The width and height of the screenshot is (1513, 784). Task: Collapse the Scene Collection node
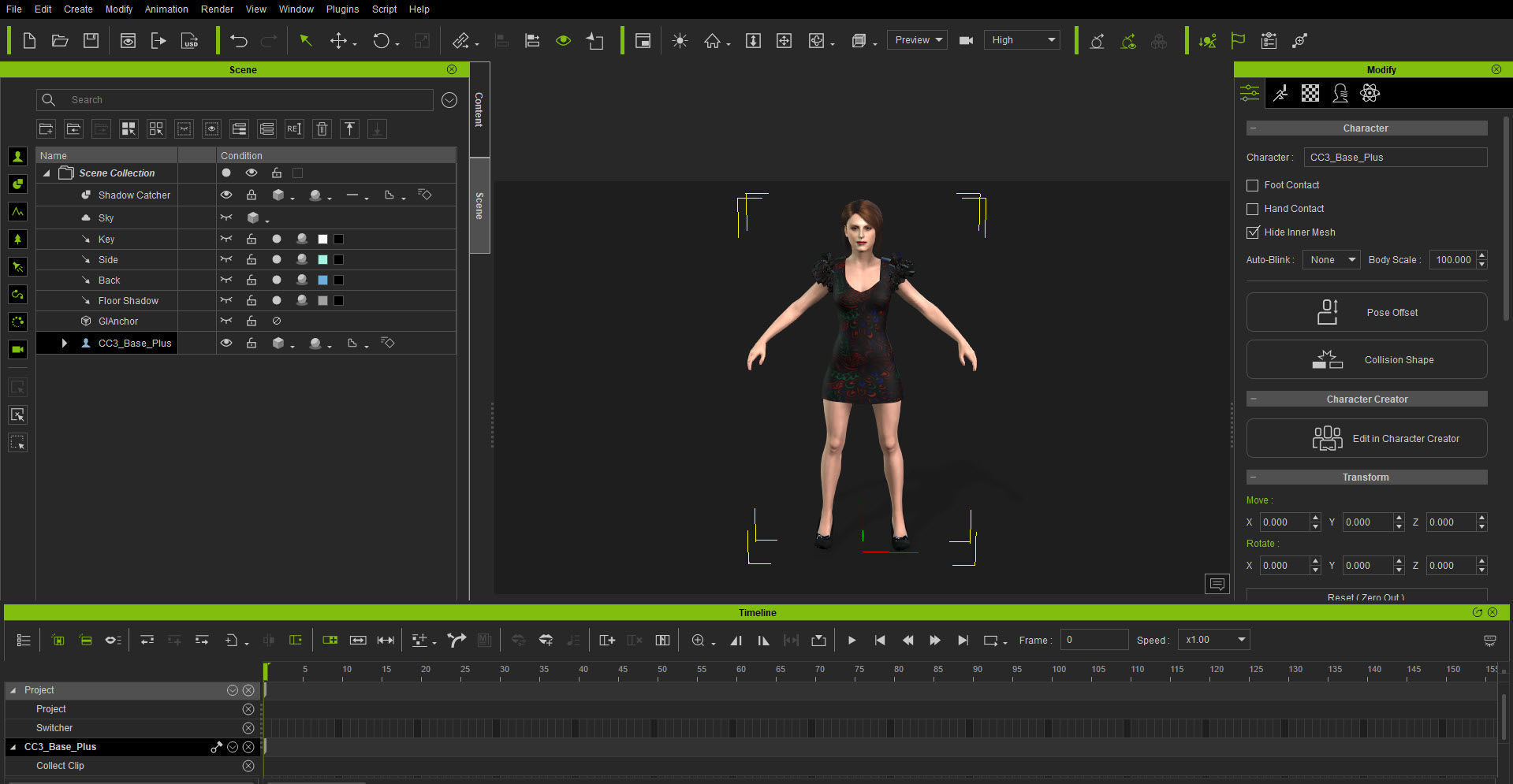(x=47, y=173)
